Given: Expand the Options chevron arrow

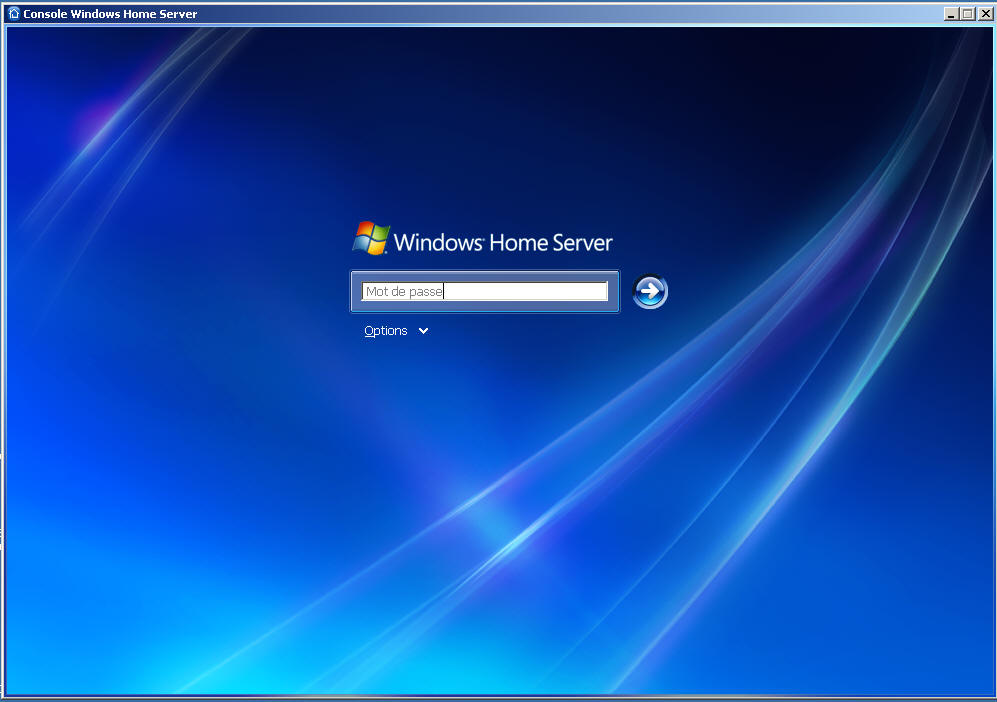Looking at the screenshot, I should [423, 331].
